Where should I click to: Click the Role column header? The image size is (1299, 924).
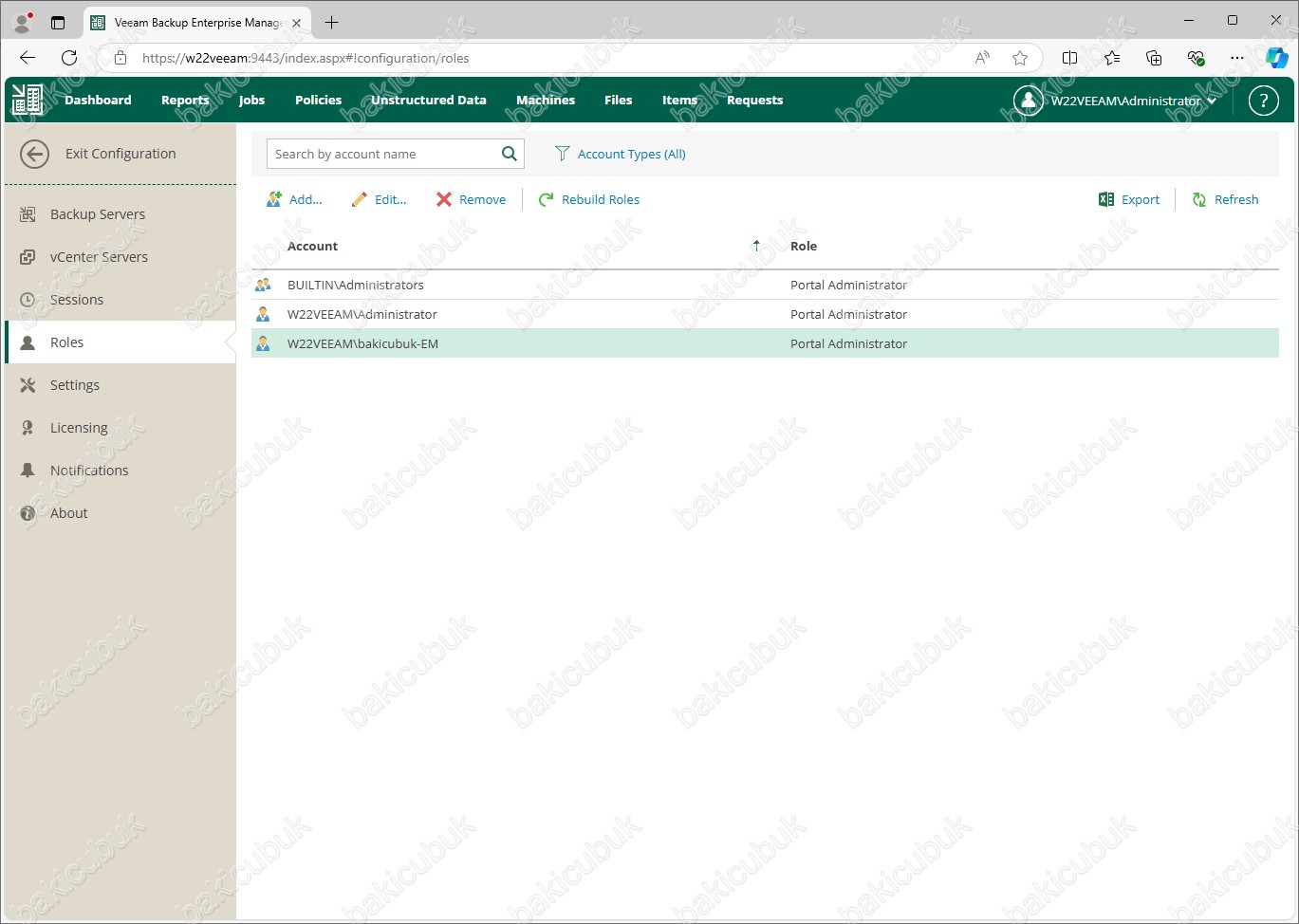coord(804,246)
